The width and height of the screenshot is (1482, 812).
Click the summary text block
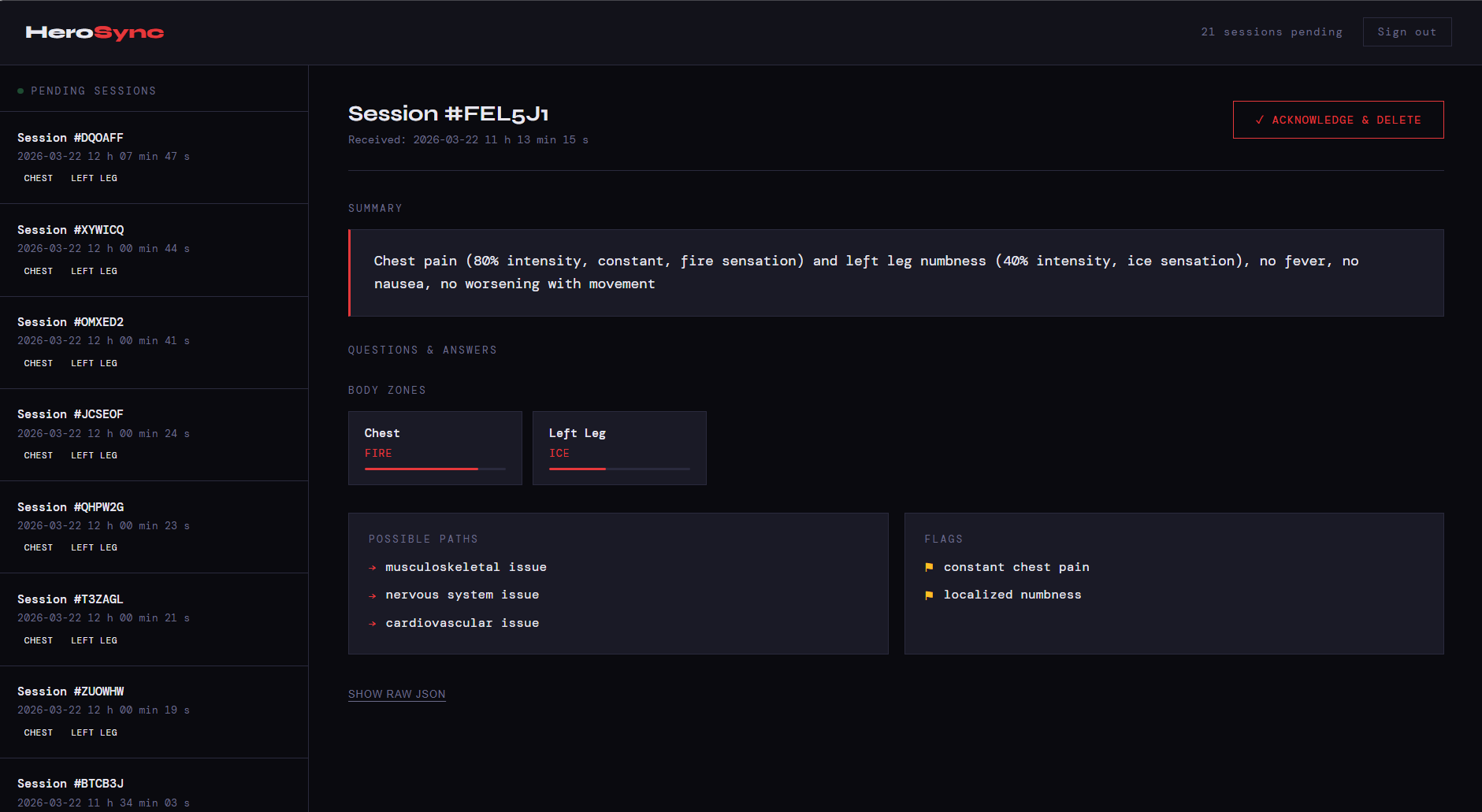(x=896, y=273)
